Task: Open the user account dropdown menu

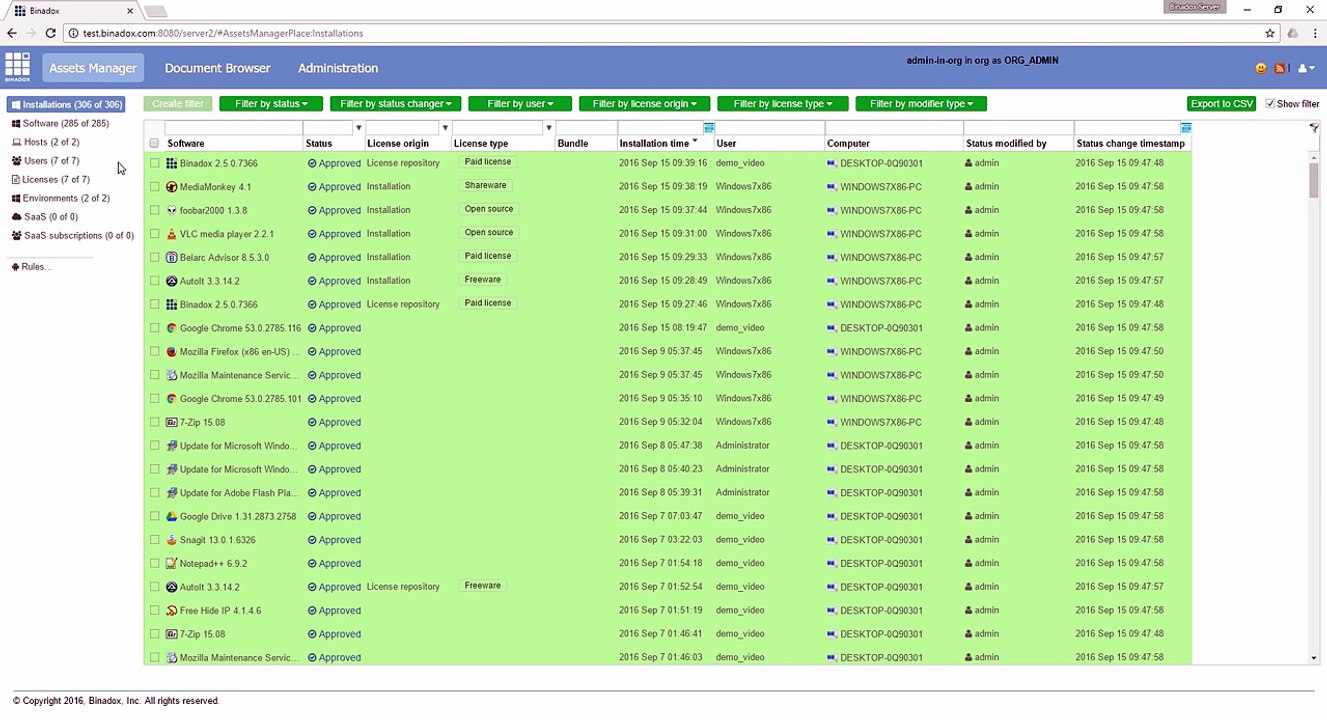Action: tap(1305, 68)
